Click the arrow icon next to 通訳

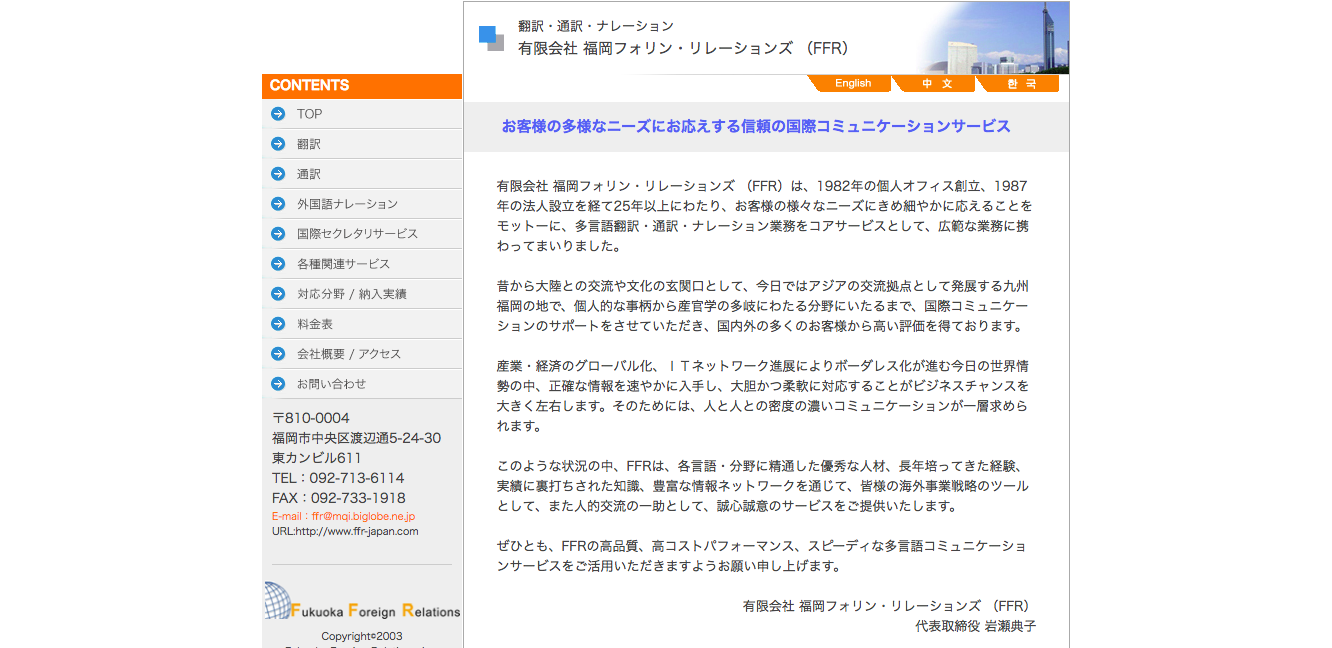click(x=278, y=174)
